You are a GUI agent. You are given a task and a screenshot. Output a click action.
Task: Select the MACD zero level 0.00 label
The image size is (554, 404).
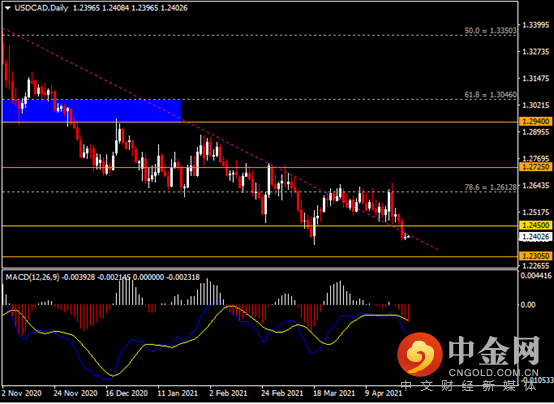[528, 305]
